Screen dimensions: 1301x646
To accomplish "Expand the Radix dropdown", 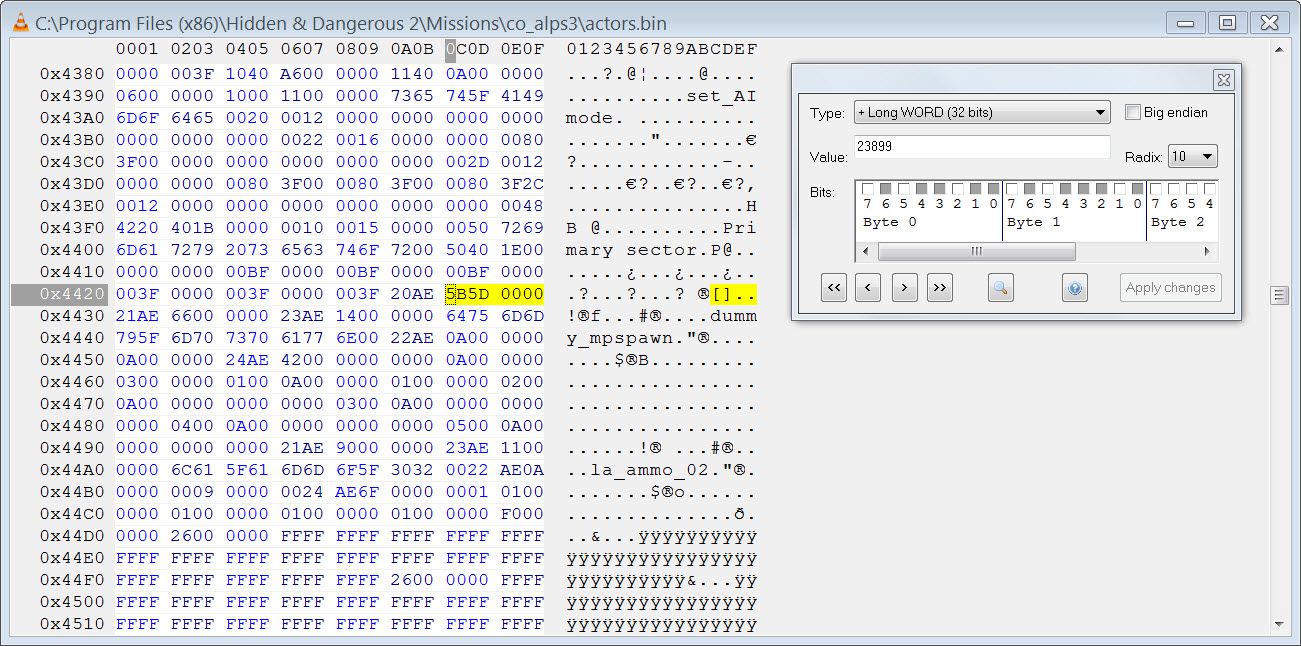I will (x=1194, y=156).
